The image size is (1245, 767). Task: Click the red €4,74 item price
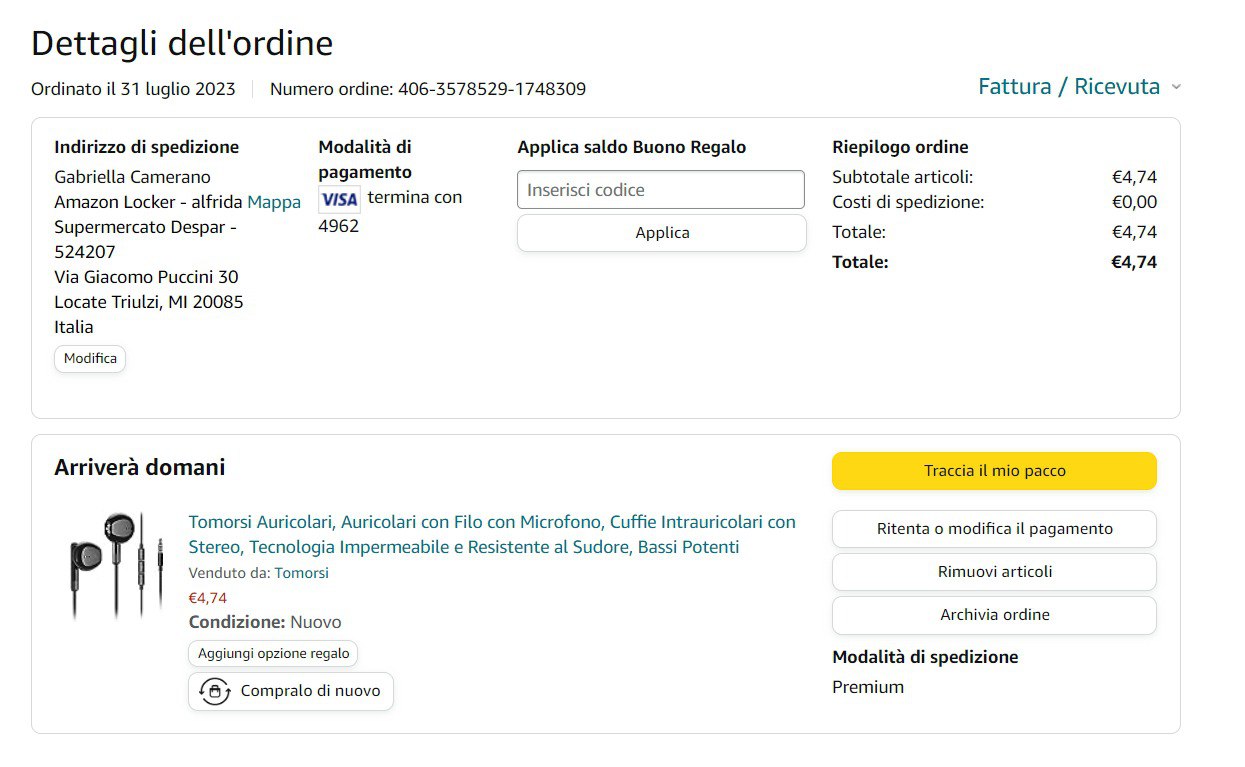tap(208, 598)
